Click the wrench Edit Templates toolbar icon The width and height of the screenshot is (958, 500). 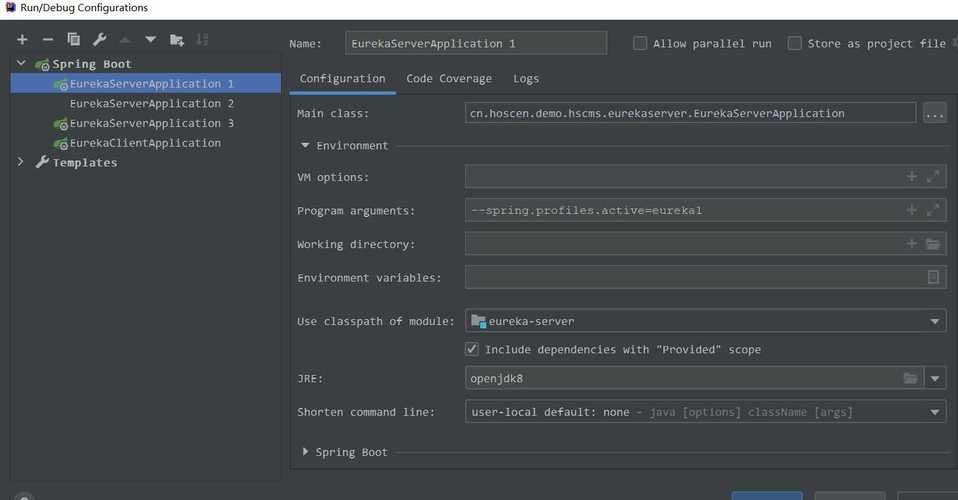[x=99, y=40]
